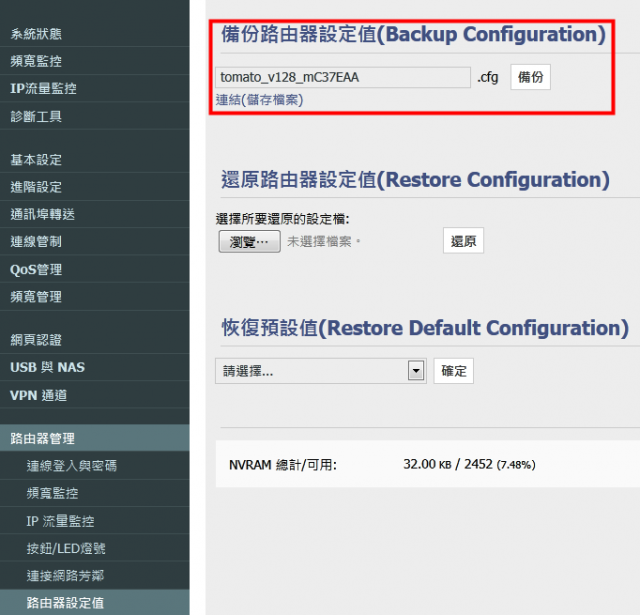Select 路由器設定值 submenu item
640x615 pixels.
(94, 602)
